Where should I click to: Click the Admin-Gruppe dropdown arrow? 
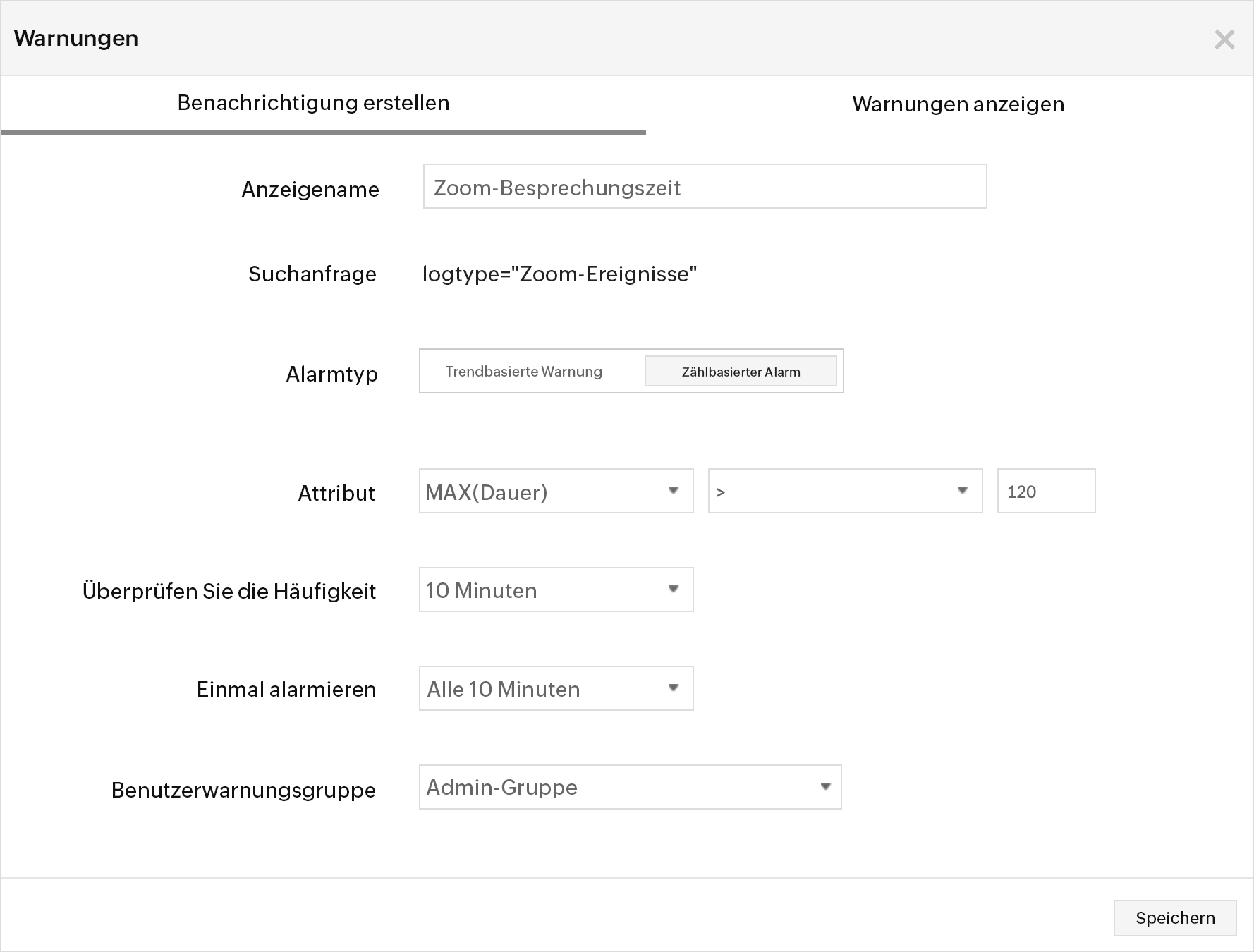824,787
